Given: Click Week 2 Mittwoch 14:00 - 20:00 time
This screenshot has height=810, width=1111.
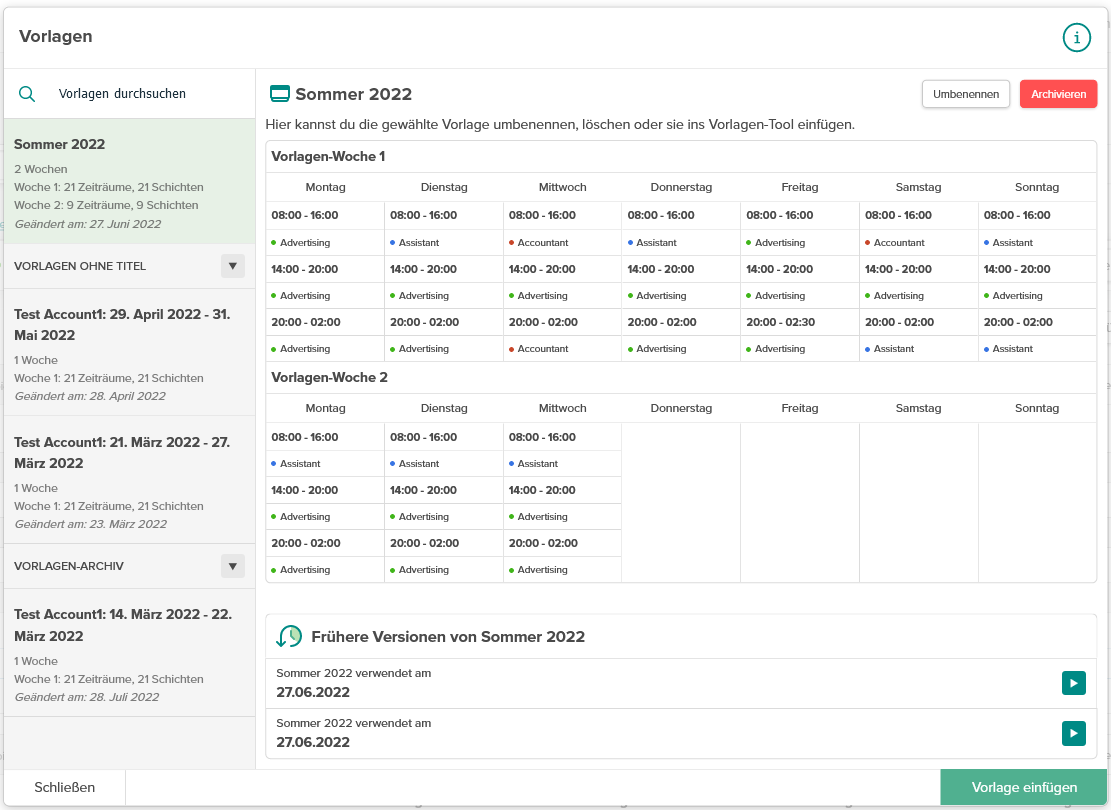Looking at the screenshot, I should pyautogui.click(x=542, y=490).
